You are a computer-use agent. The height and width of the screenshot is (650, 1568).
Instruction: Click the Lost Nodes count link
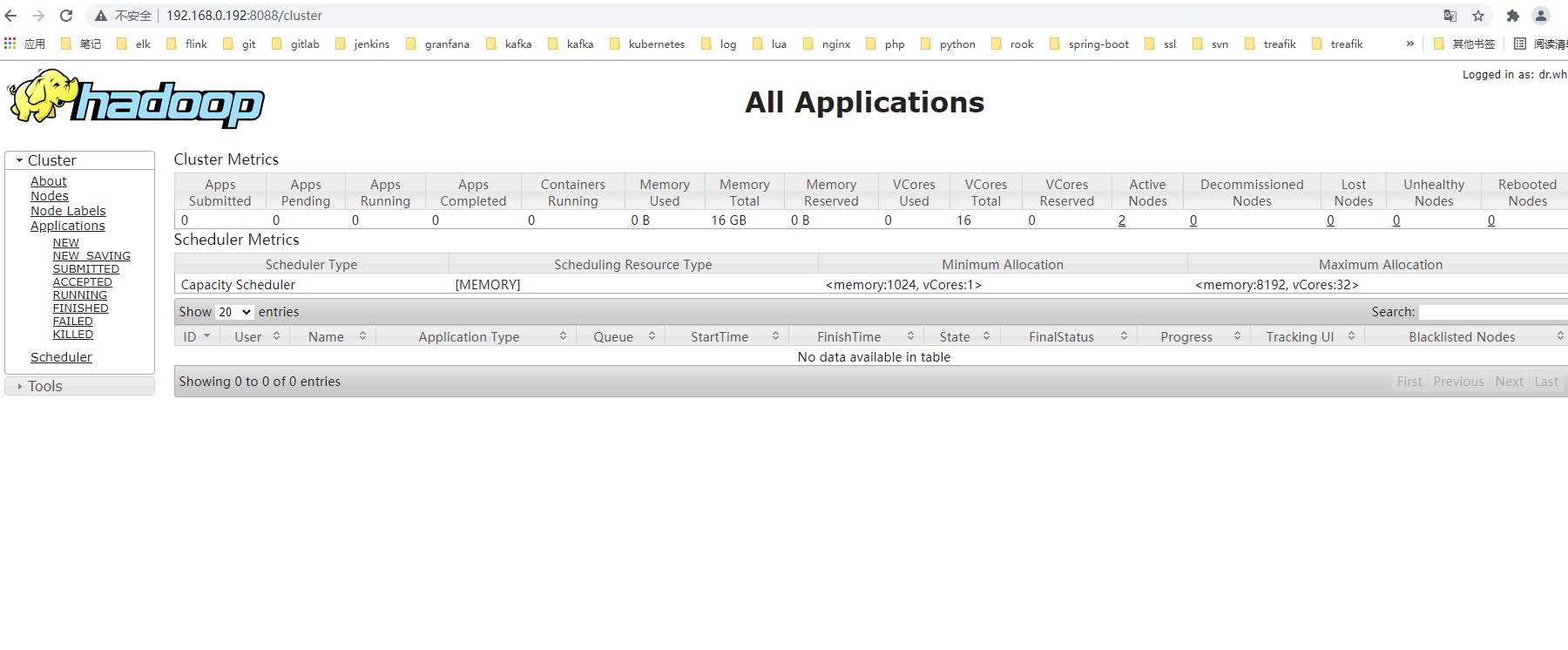pos(1330,220)
